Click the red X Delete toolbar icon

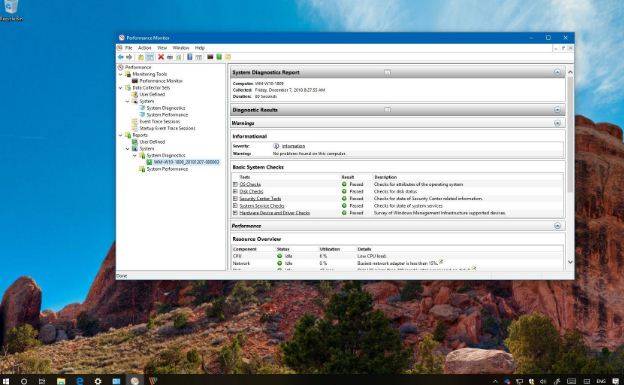point(161,57)
